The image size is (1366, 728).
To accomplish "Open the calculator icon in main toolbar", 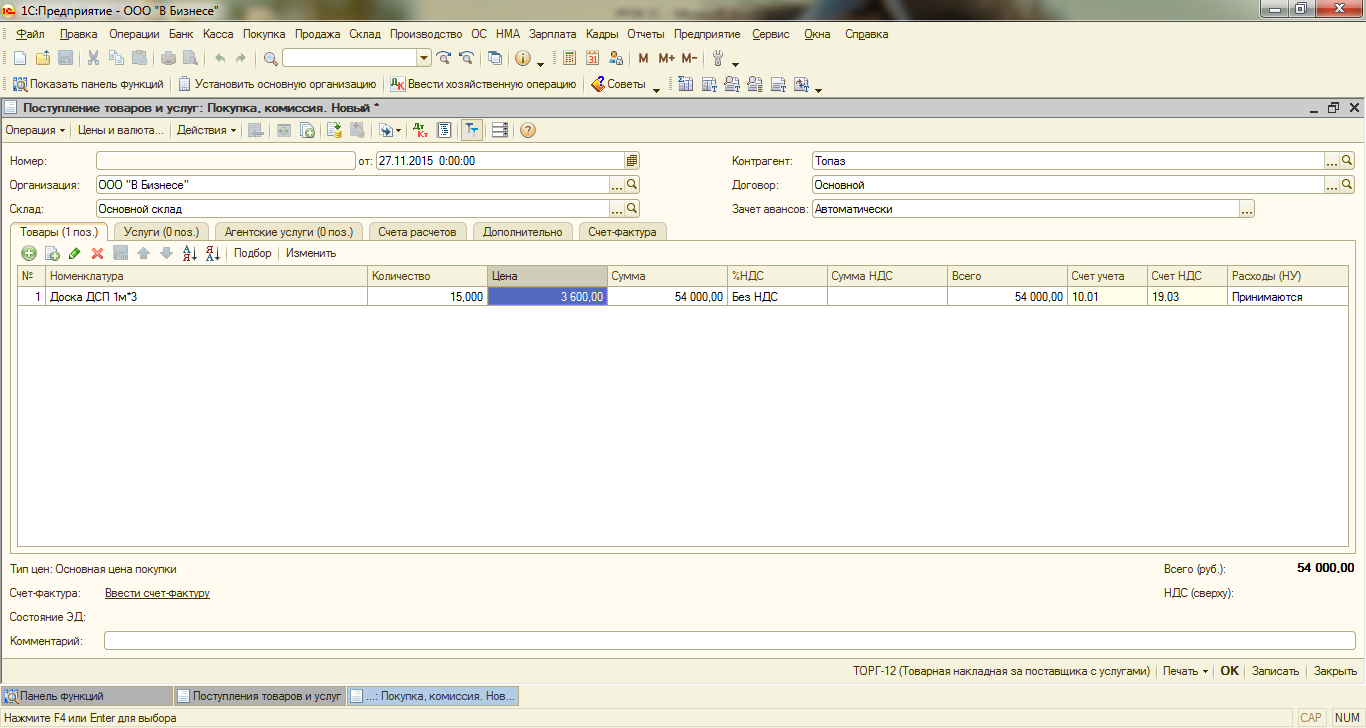I will click(569, 58).
